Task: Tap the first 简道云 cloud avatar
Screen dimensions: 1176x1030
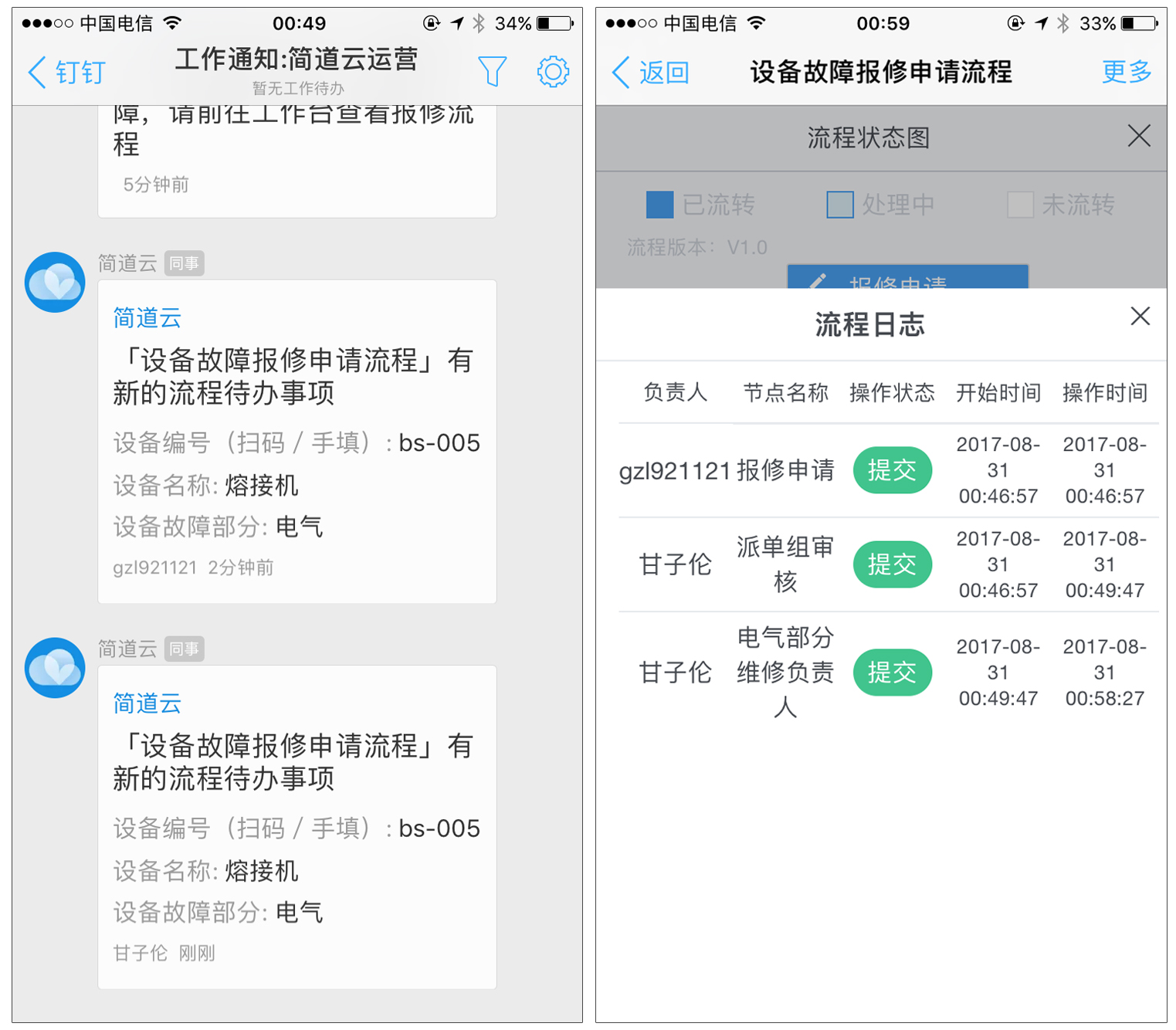Action: click(x=55, y=283)
